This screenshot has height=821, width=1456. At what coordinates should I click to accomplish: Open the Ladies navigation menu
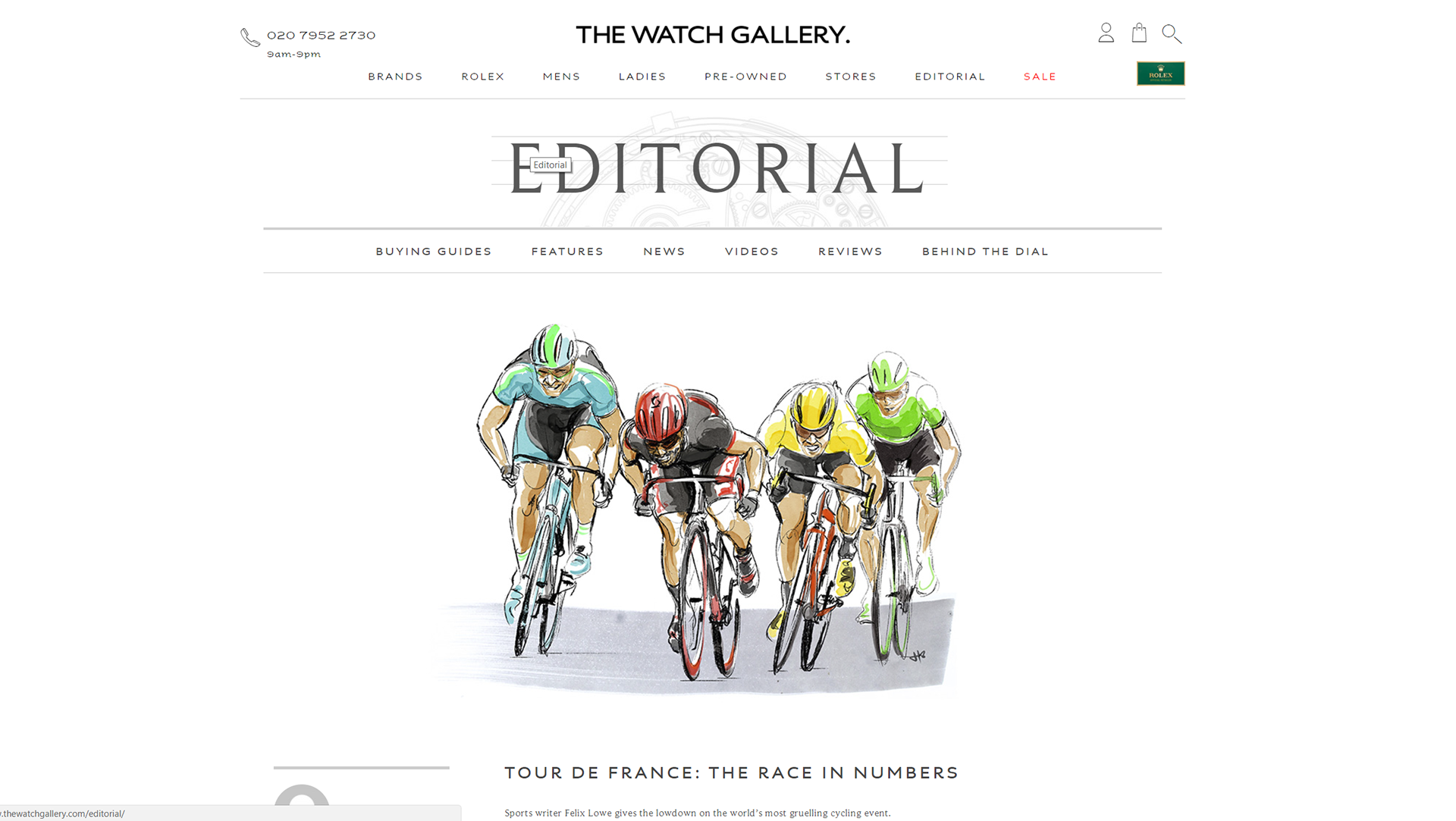coord(642,77)
